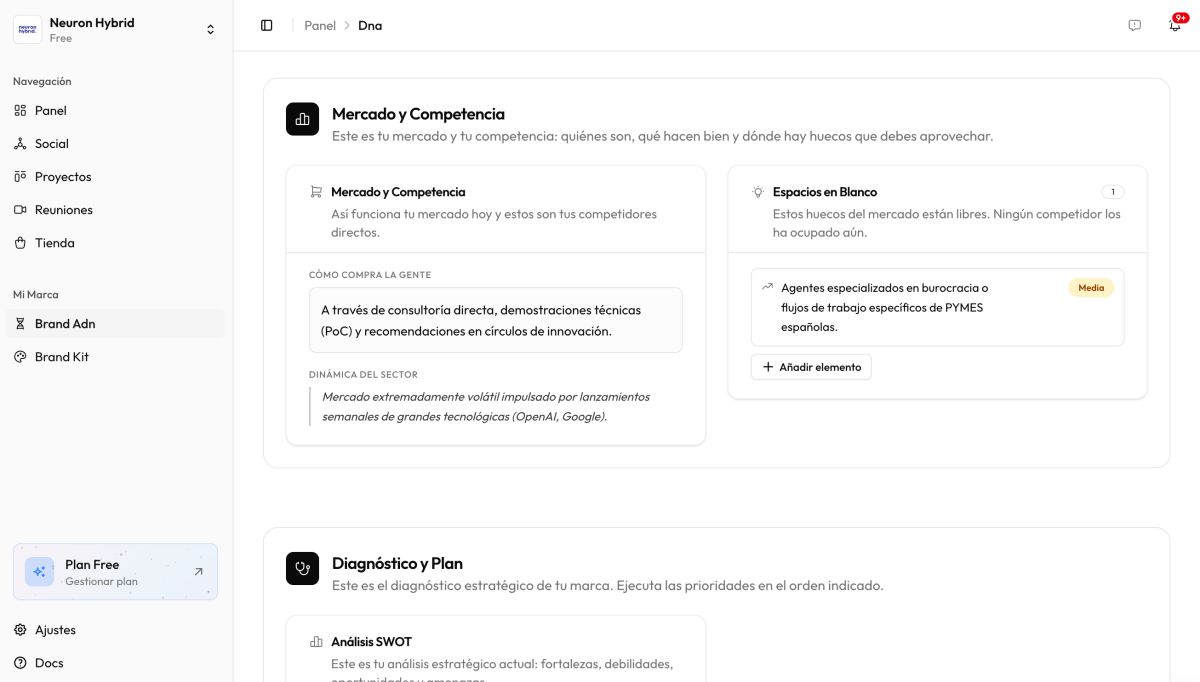Open the Social section
Screen dimensions: 1200x682
click(51, 143)
